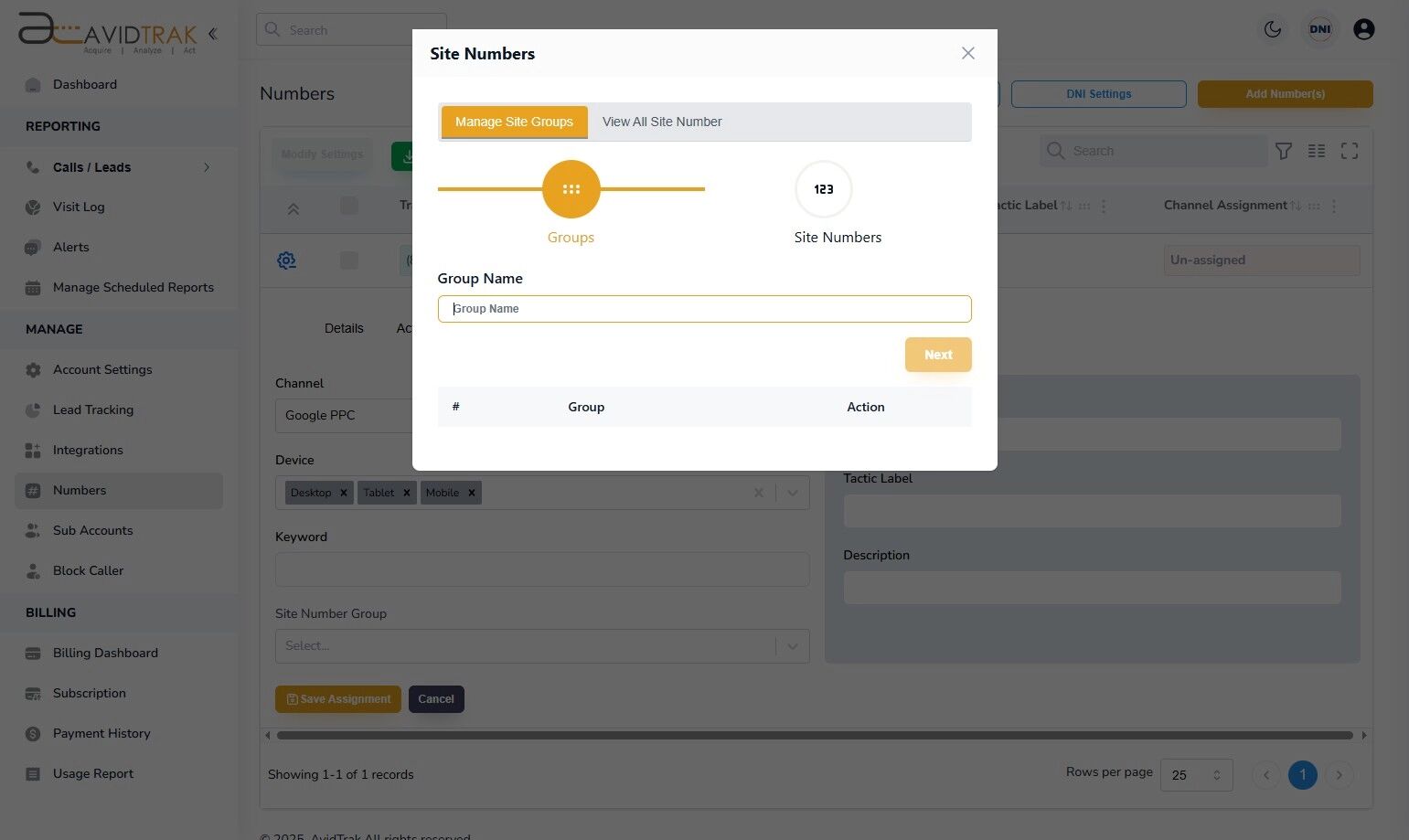This screenshot has height=840, width=1409.
Task: Click the Cancel button
Action: coord(436,699)
